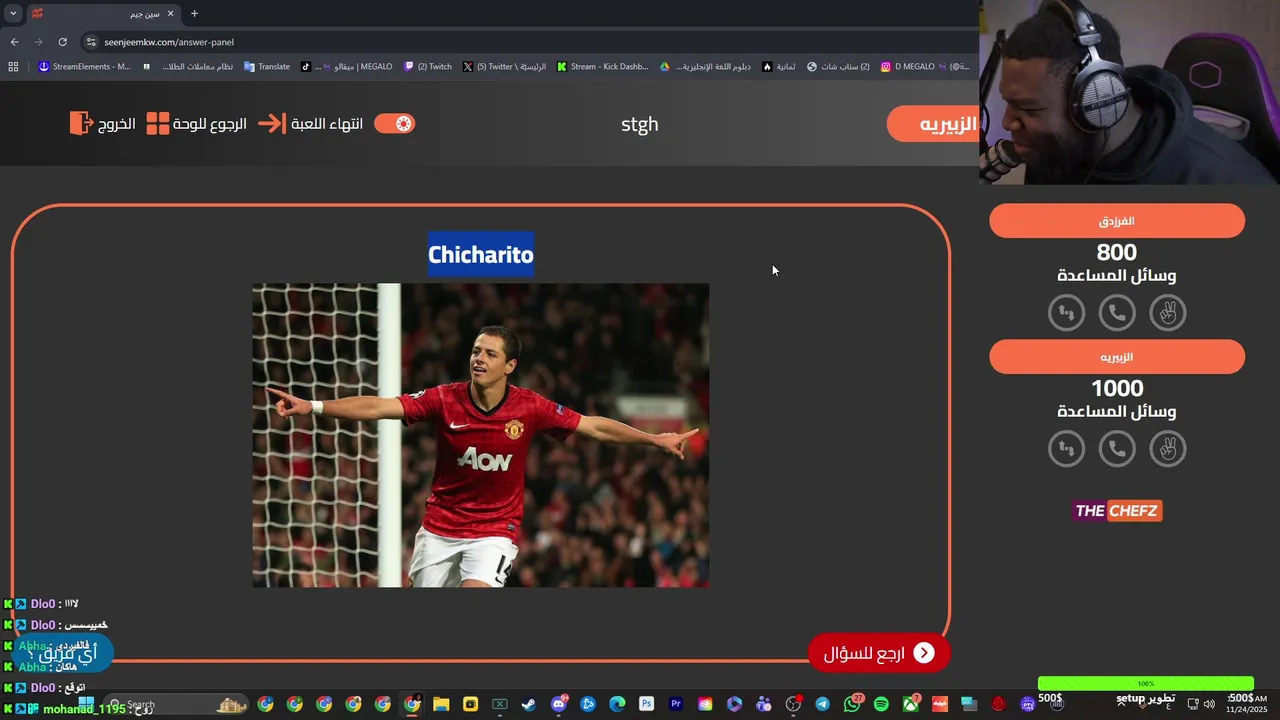Click the 800 score of الفرزدق
The image size is (1280, 720).
1117,252
